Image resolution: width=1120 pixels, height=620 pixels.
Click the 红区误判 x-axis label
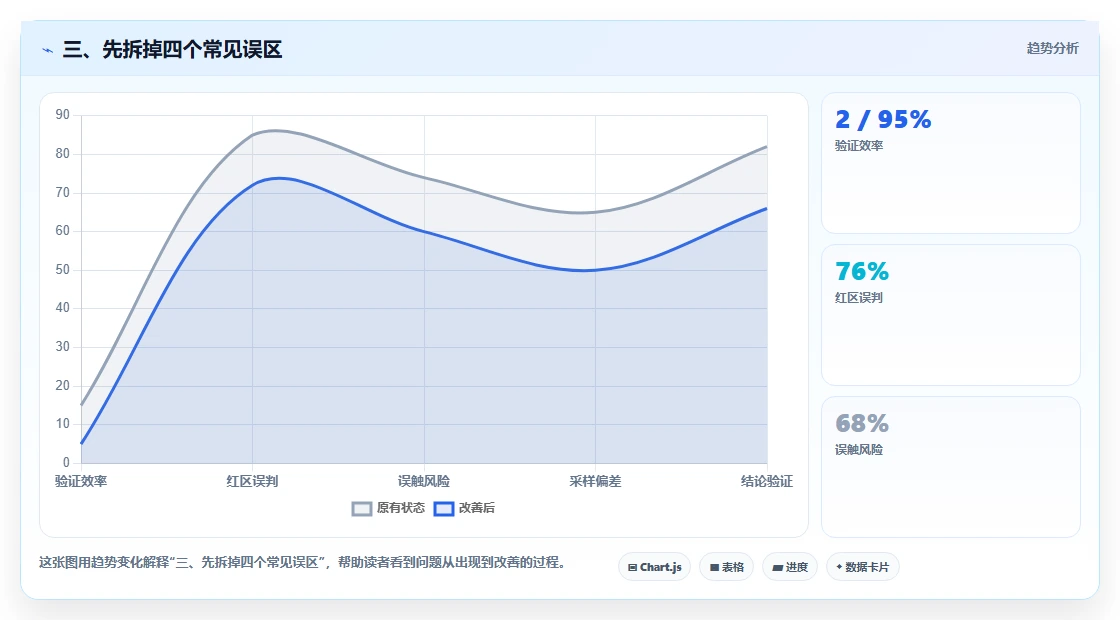(x=252, y=481)
